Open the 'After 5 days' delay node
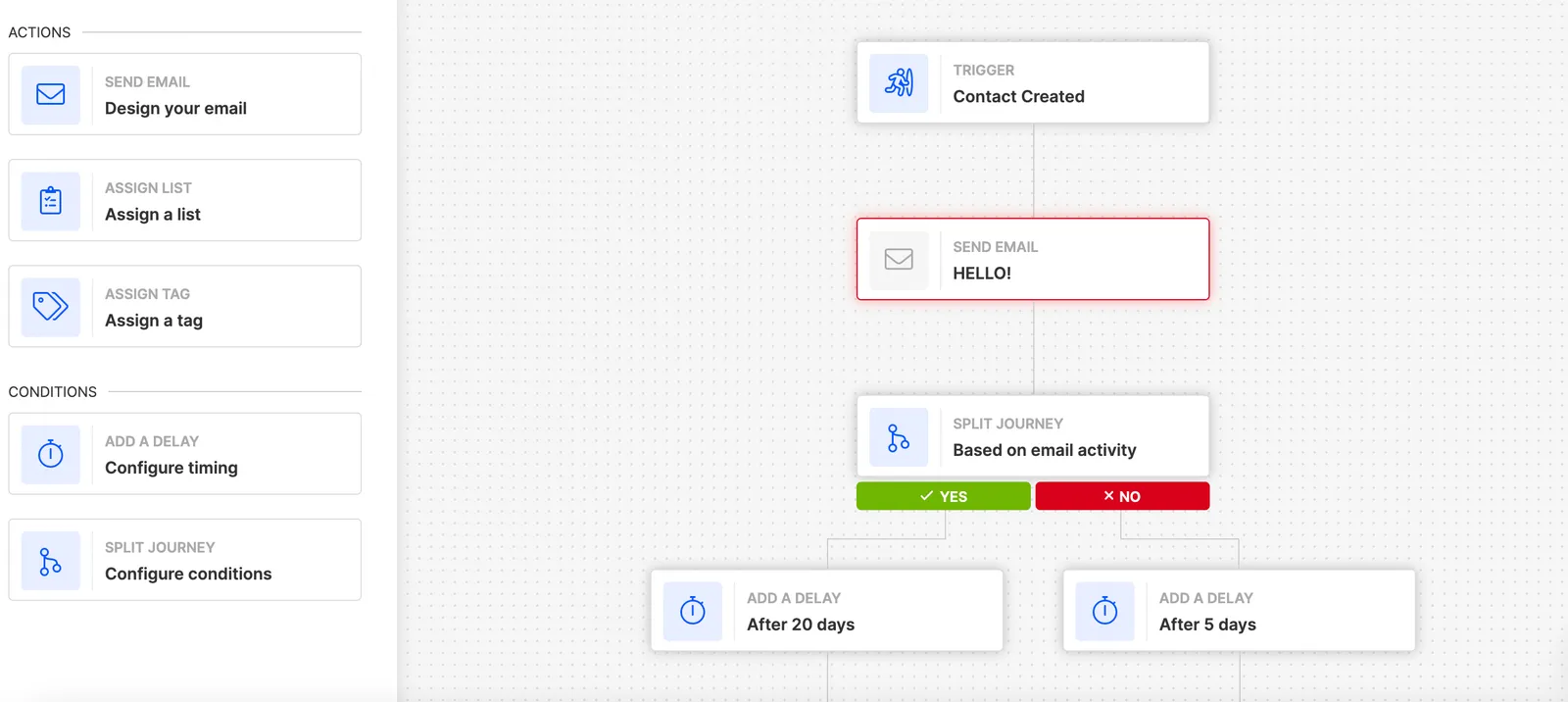 pyautogui.click(x=1239, y=610)
